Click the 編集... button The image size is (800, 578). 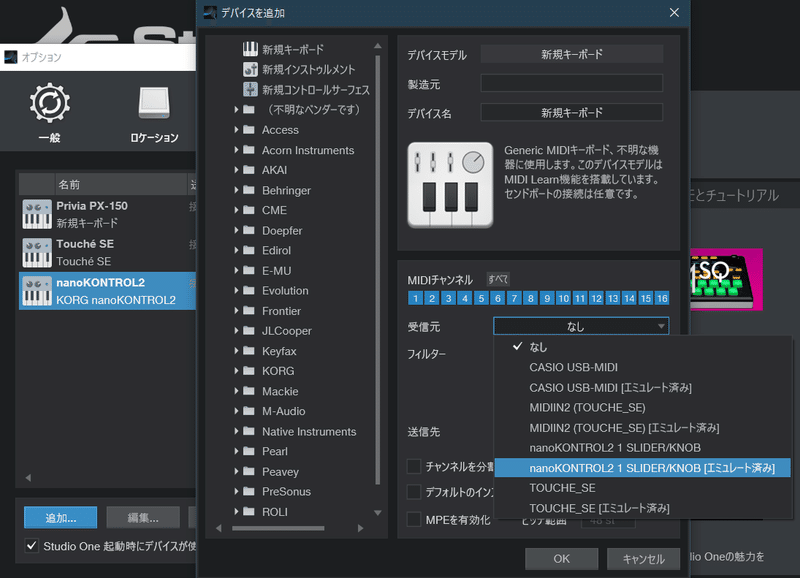tap(143, 518)
